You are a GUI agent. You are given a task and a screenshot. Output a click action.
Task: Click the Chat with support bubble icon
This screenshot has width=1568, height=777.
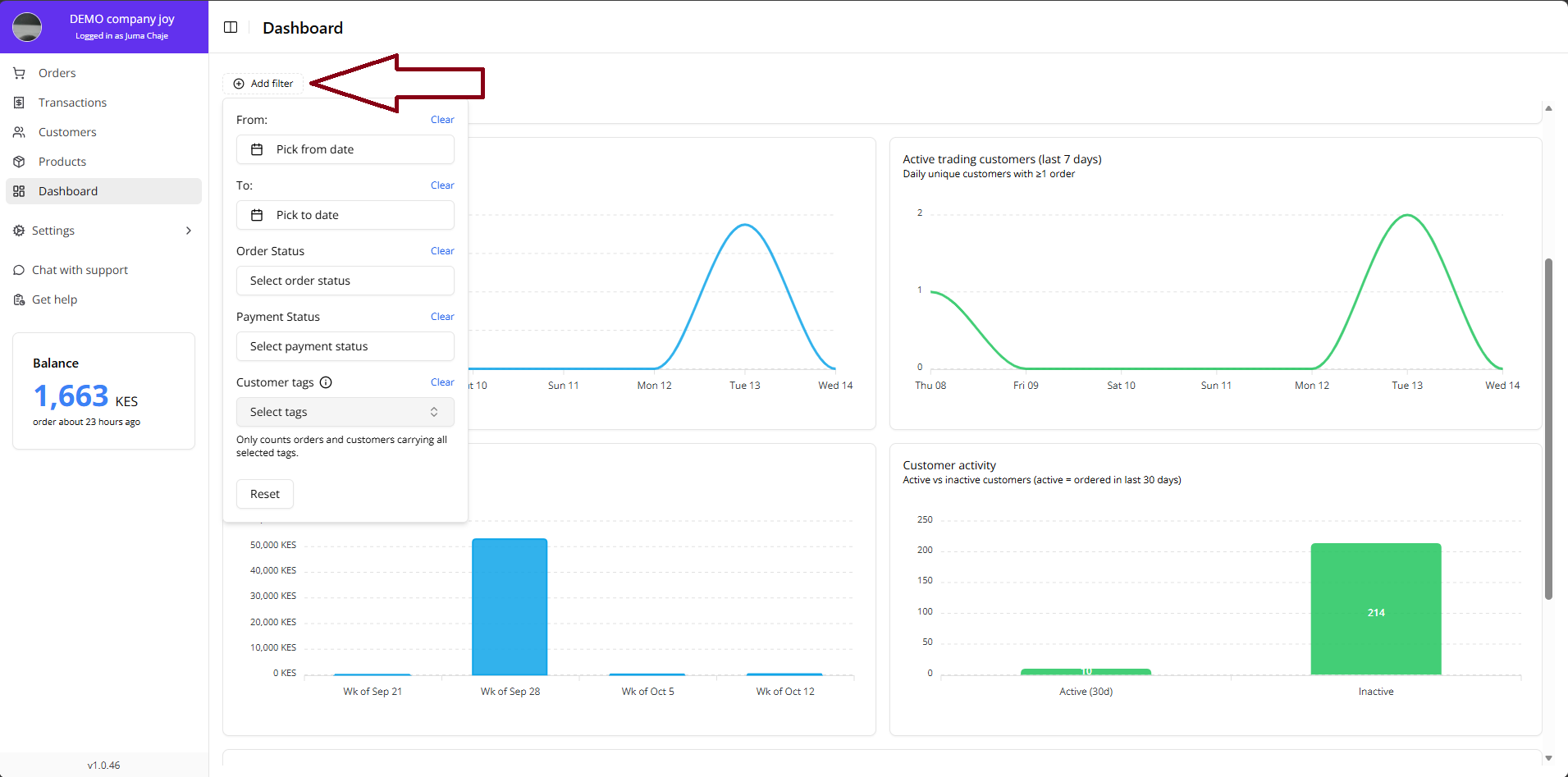(x=19, y=270)
